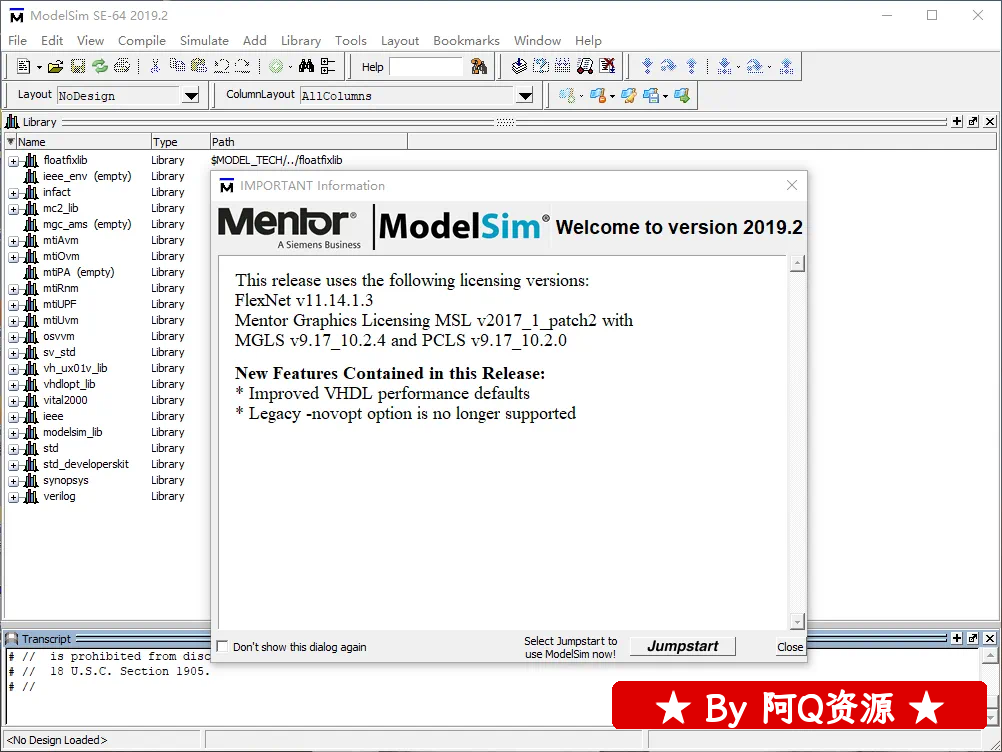1002x752 pixels.
Task: Click the Type column header
Action: click(x=181, y=142)
